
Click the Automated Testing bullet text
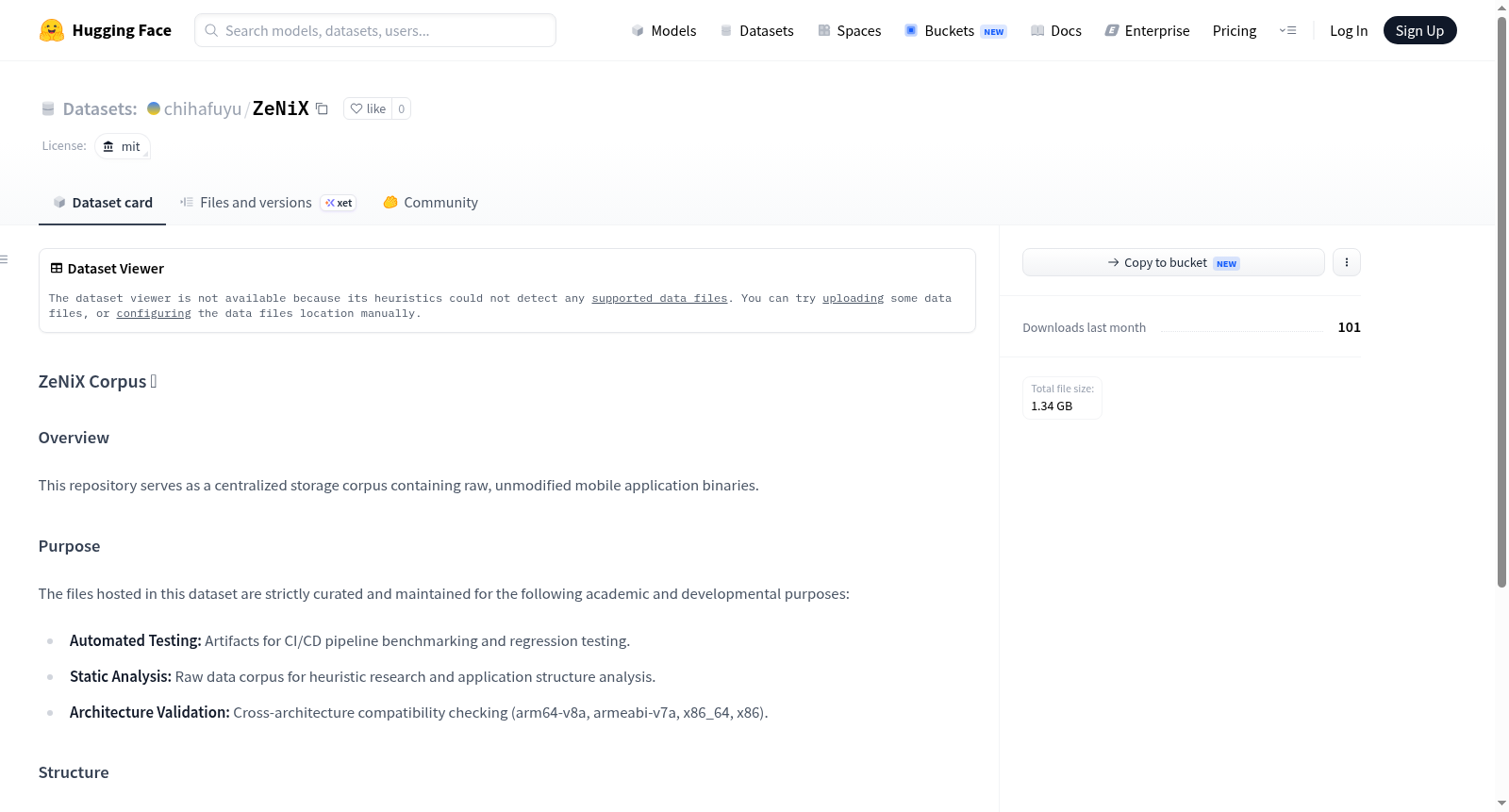[x=350, y=640]
